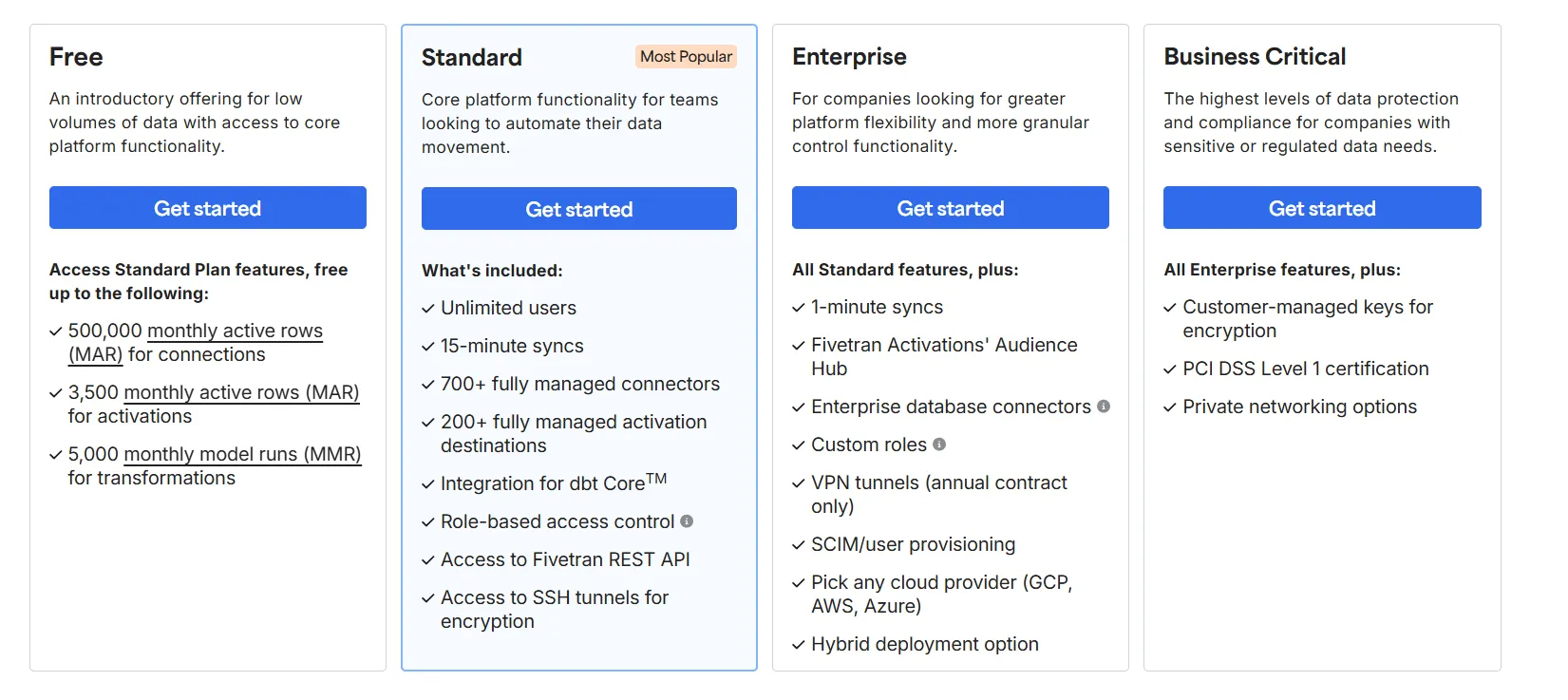Click checkmark next to Unlimited users
Viewport: 1568px width, 700px height.
click(428, 309)
